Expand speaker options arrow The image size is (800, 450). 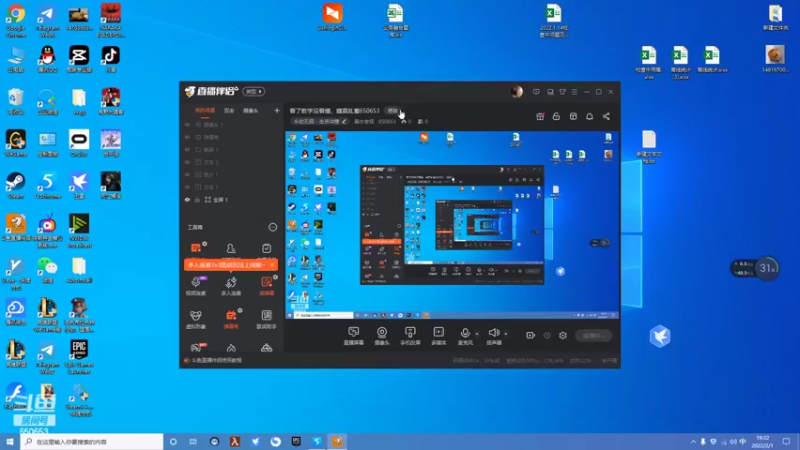tap(506, 334)
